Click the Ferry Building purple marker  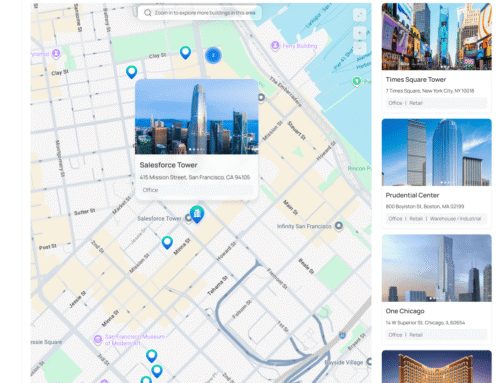click(275, 45)
